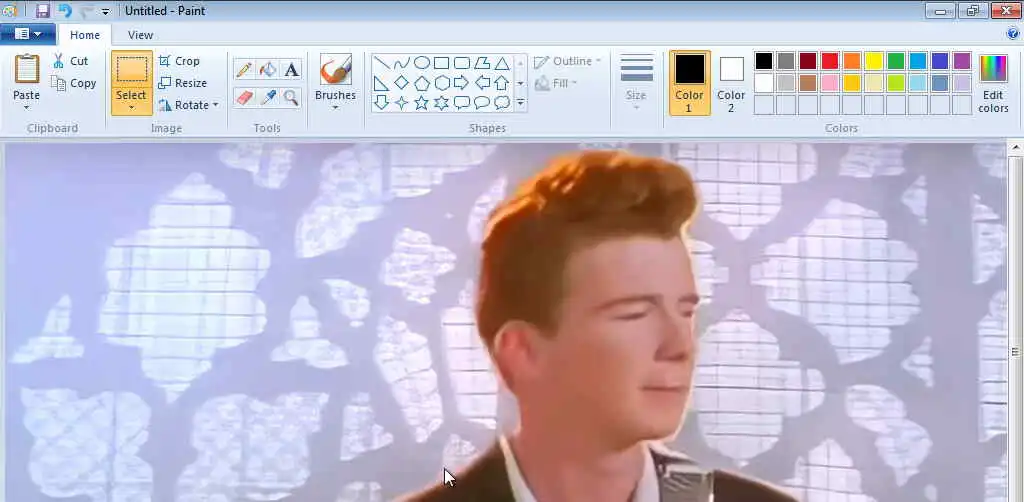Select the Fill with color bucket tool
This screenshot has height=502, width=1024.
click(268, 69)
